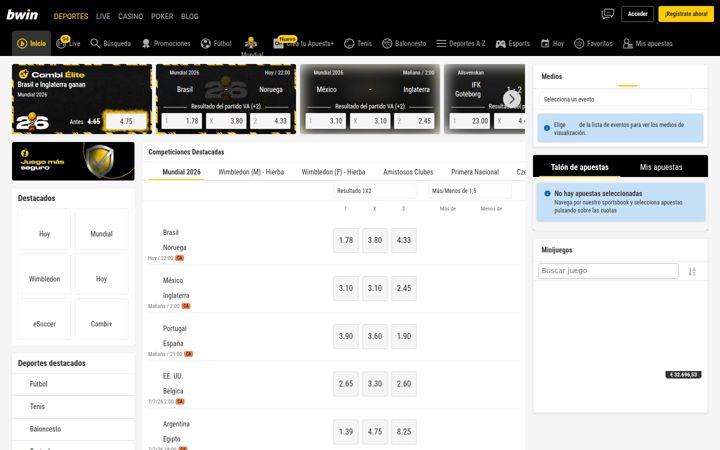Open Mis apuestas user icon
720x450 pixels.
click(x=627, y=44)
